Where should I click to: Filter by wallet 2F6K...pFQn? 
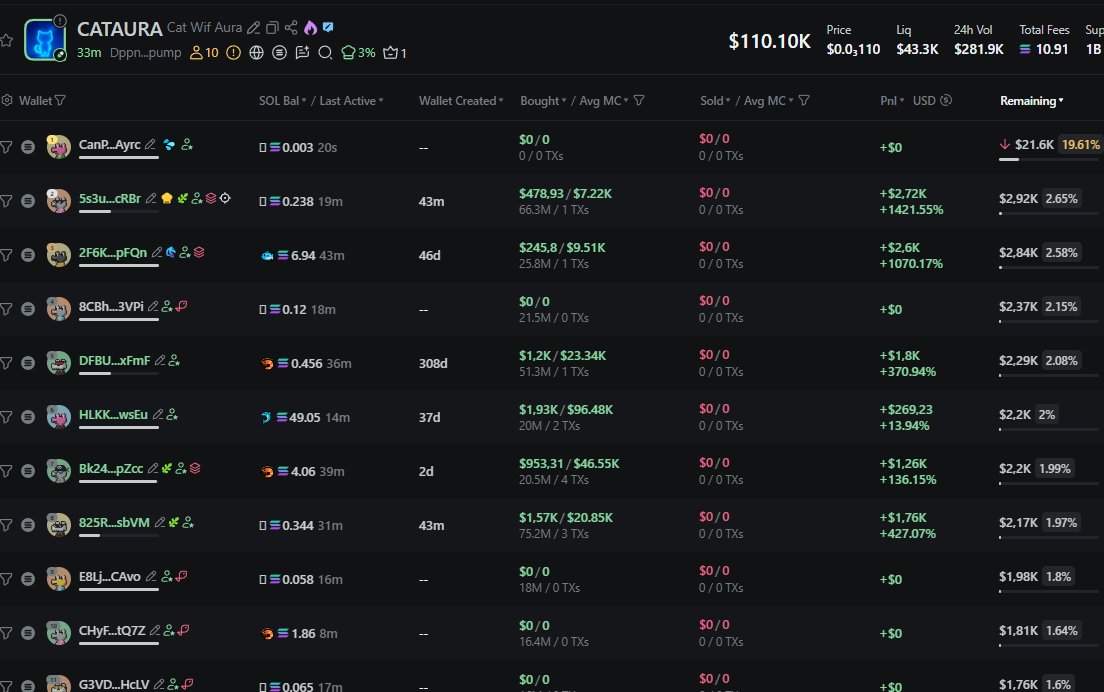6,255
